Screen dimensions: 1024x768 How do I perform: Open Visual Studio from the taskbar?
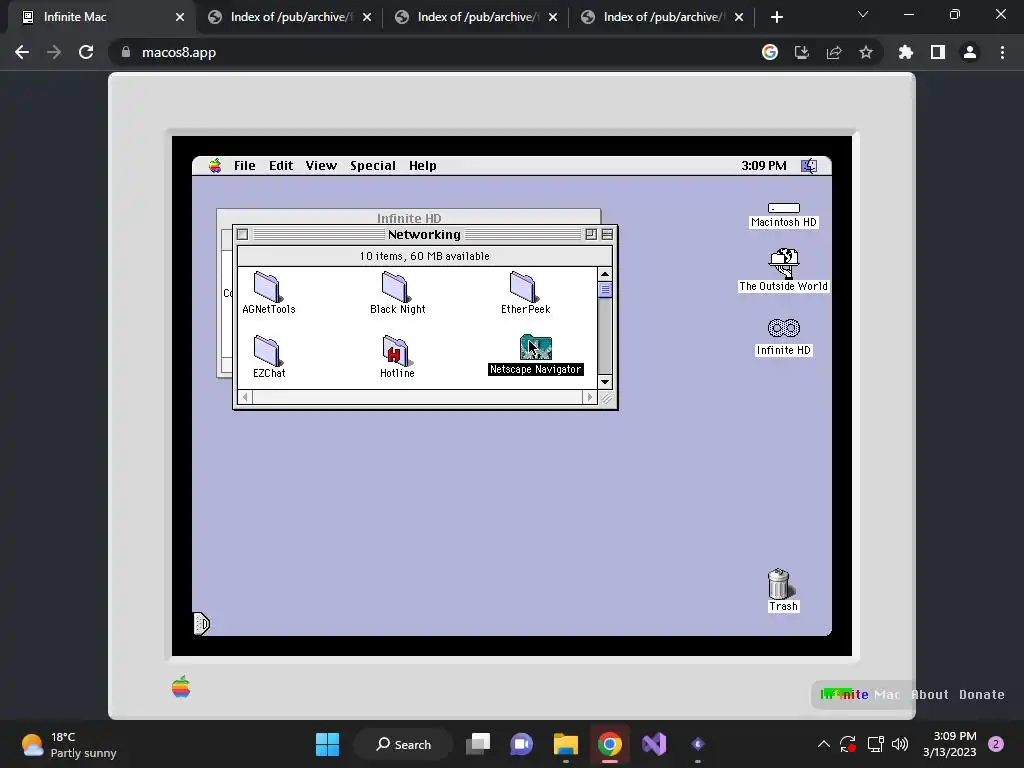pos(654,744)
